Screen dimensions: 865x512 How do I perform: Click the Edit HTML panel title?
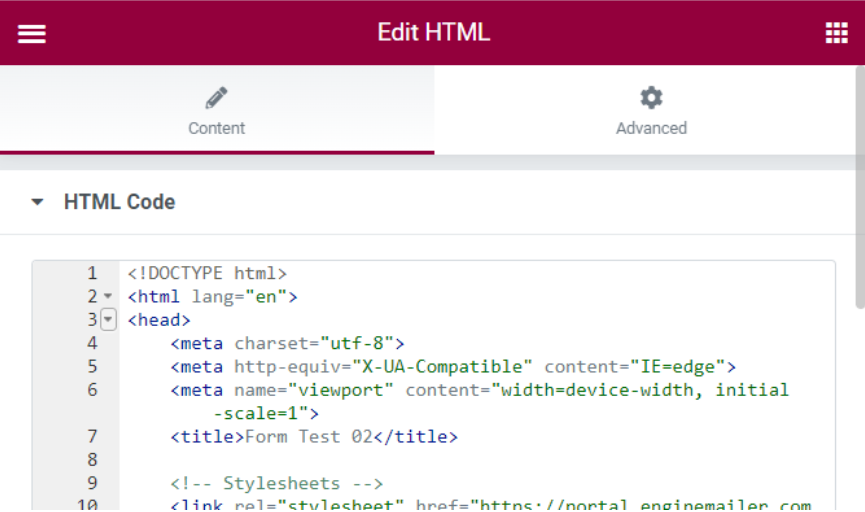[x=433, y=32]
